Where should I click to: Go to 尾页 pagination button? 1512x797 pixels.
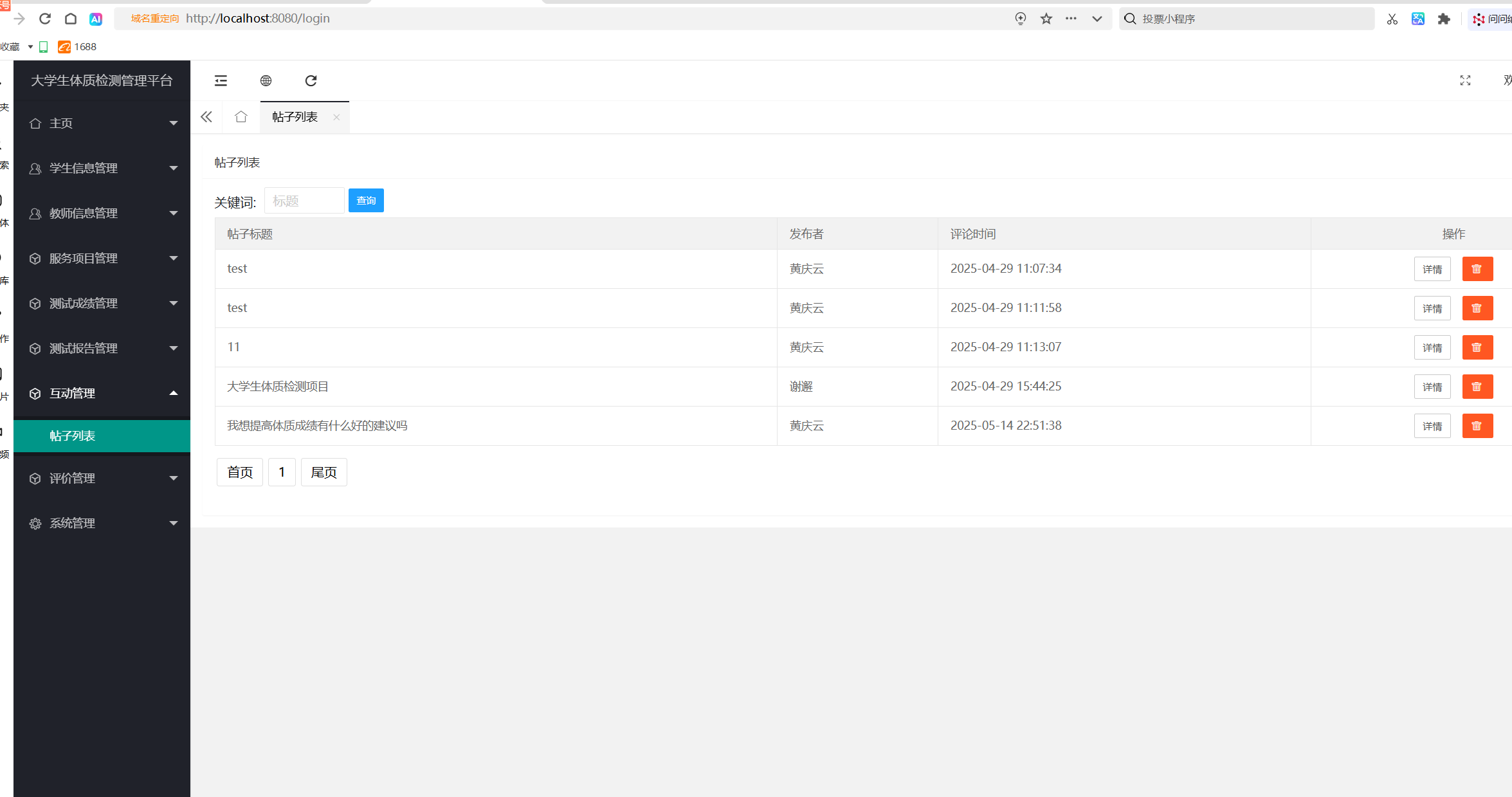(323, 472)
